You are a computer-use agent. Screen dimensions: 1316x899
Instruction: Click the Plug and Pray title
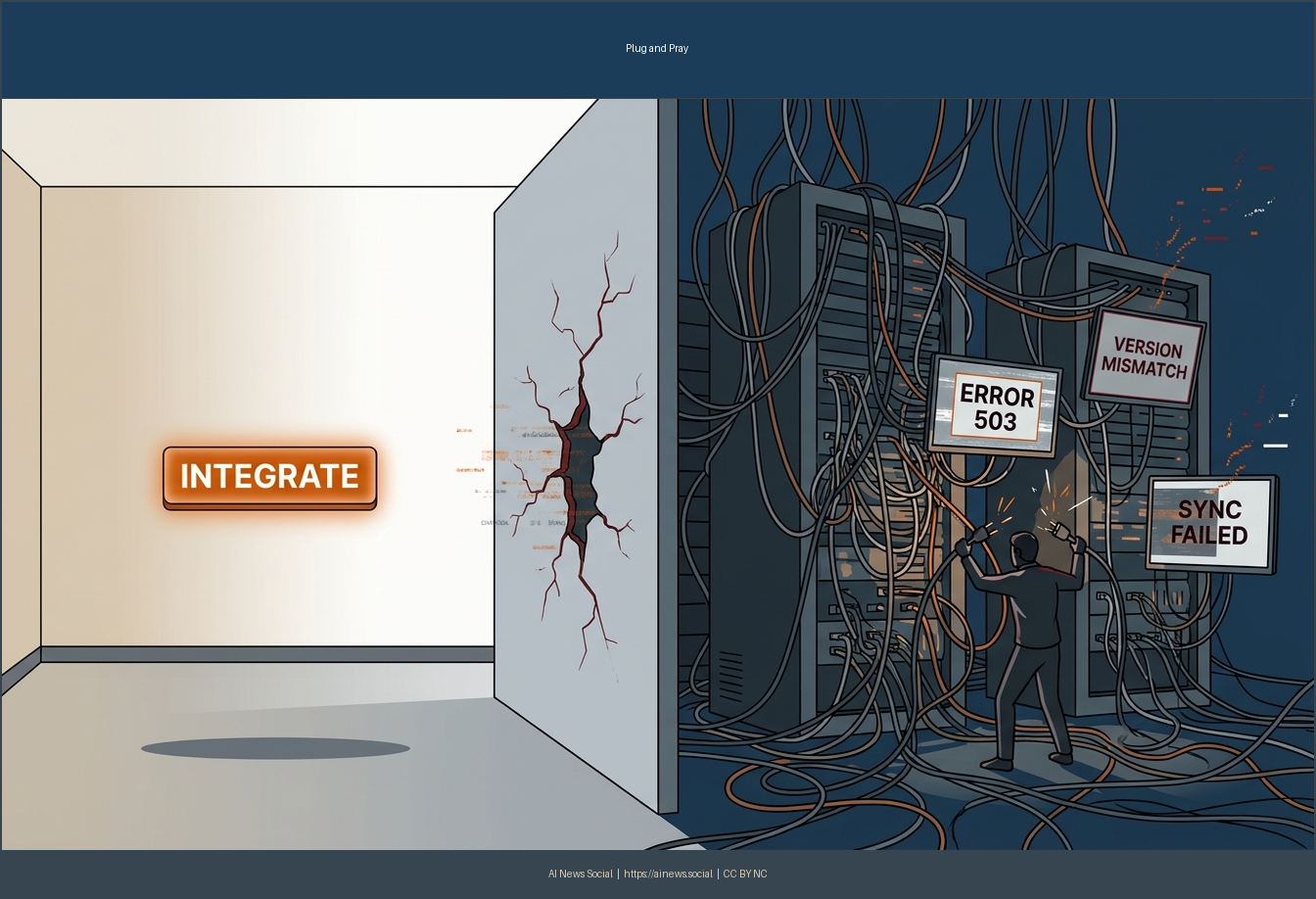[x=657, y=48]
